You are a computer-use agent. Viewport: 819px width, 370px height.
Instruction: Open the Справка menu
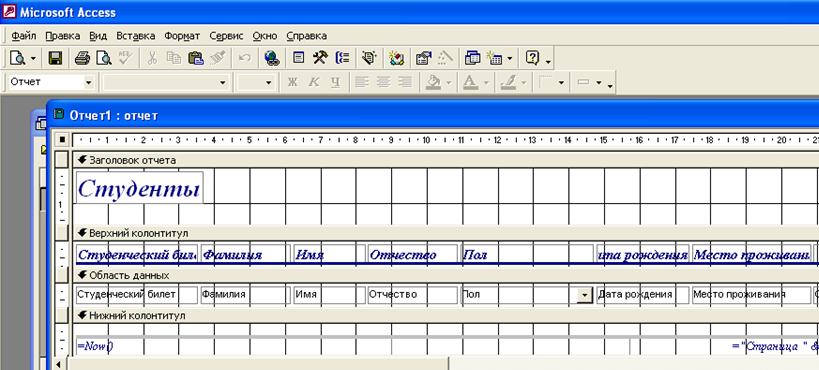307,36
